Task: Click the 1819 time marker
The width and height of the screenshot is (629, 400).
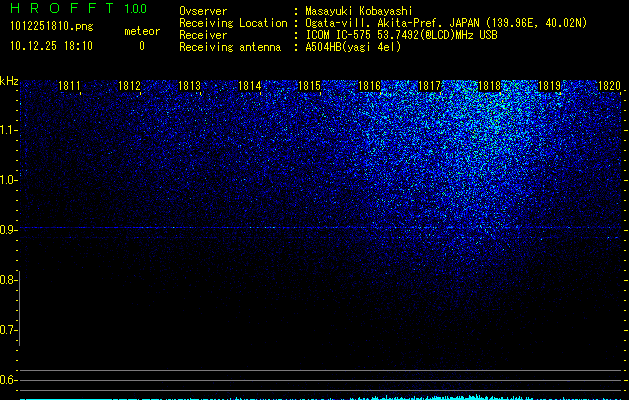Action: 549,86
